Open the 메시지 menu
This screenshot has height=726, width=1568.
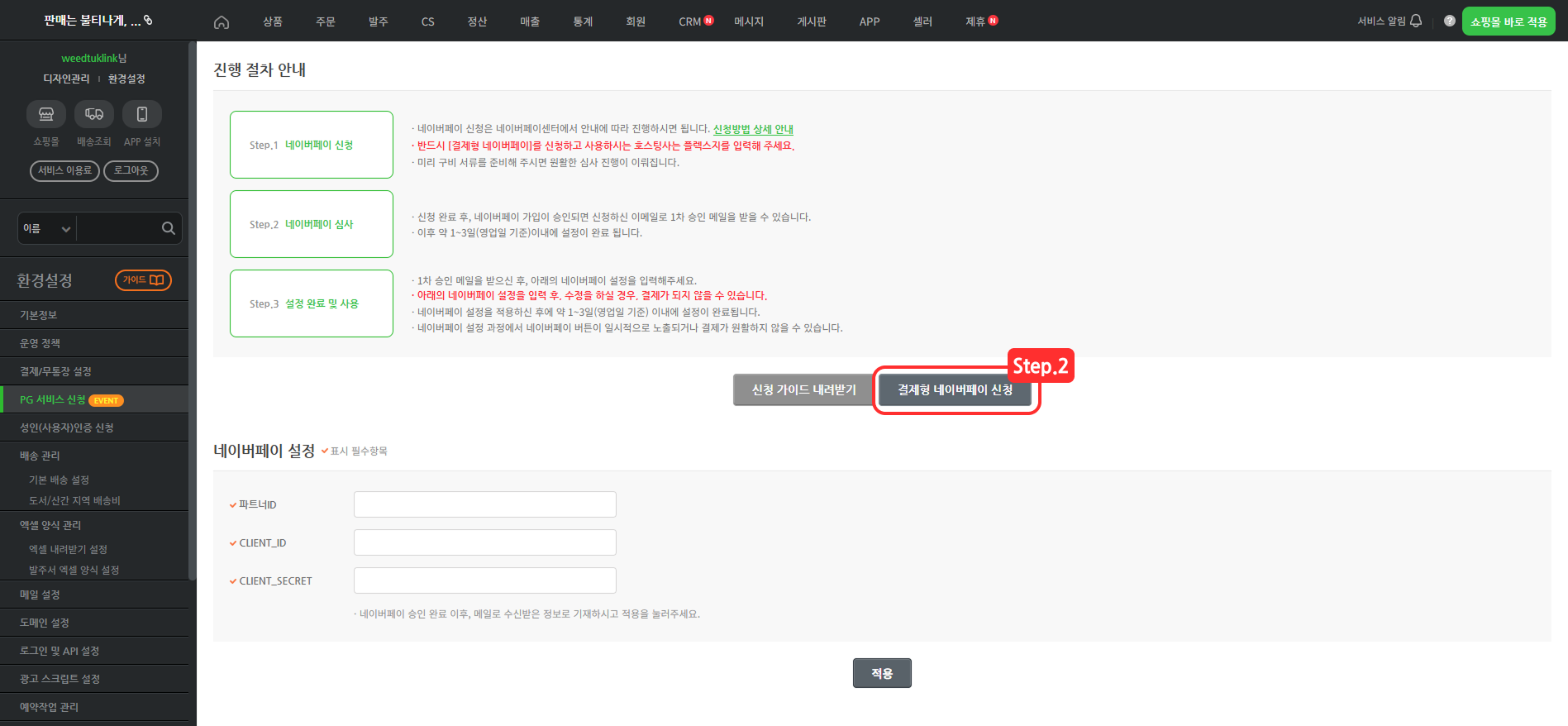coord(749,21)
